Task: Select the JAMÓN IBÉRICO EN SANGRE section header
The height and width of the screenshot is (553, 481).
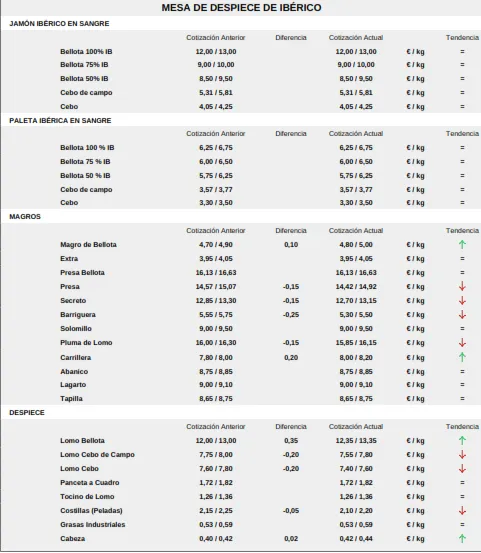Action: [59, 24]
